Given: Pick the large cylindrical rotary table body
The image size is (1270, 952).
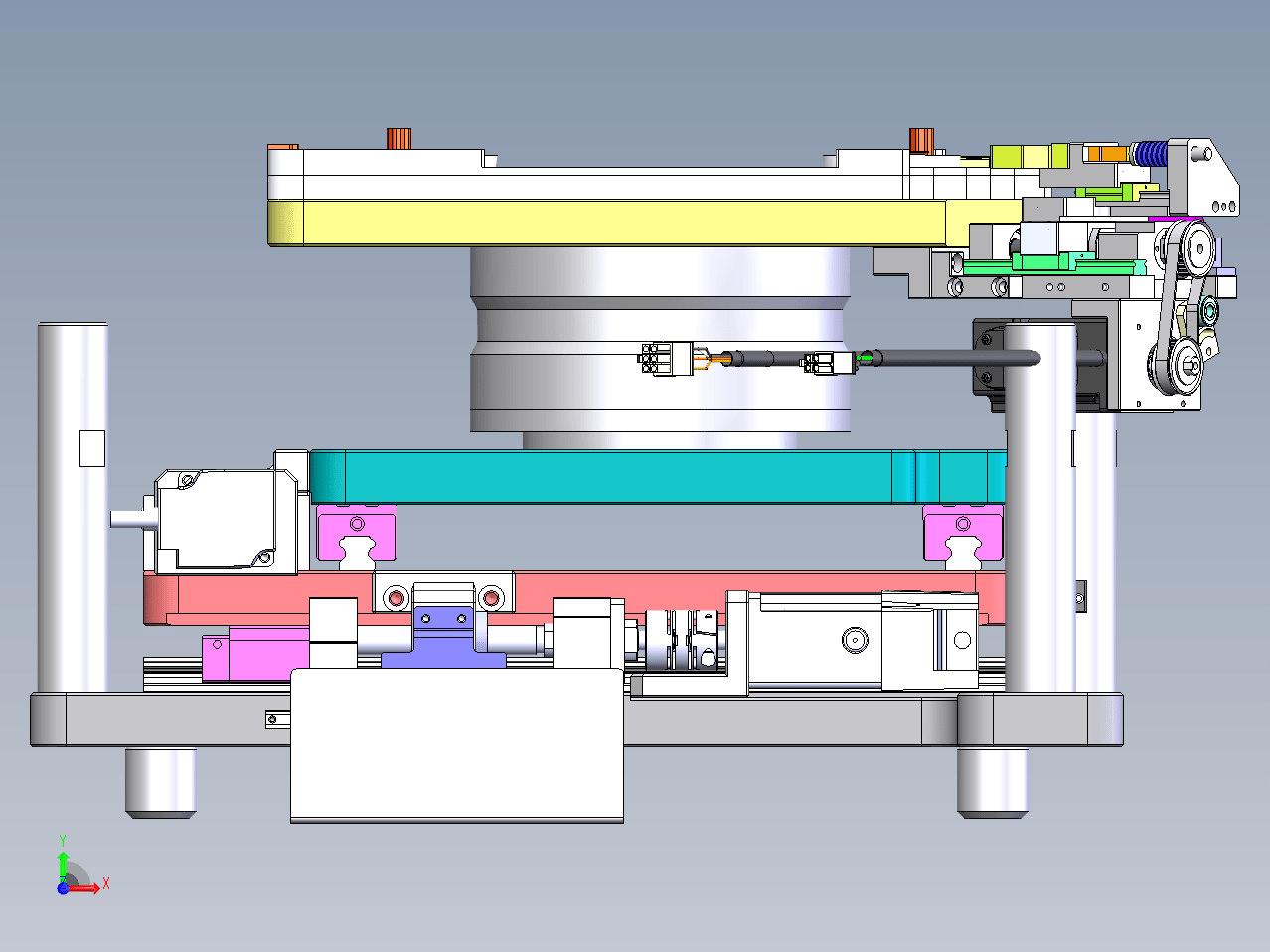Looking at the screenshot, I should point(660,340).
